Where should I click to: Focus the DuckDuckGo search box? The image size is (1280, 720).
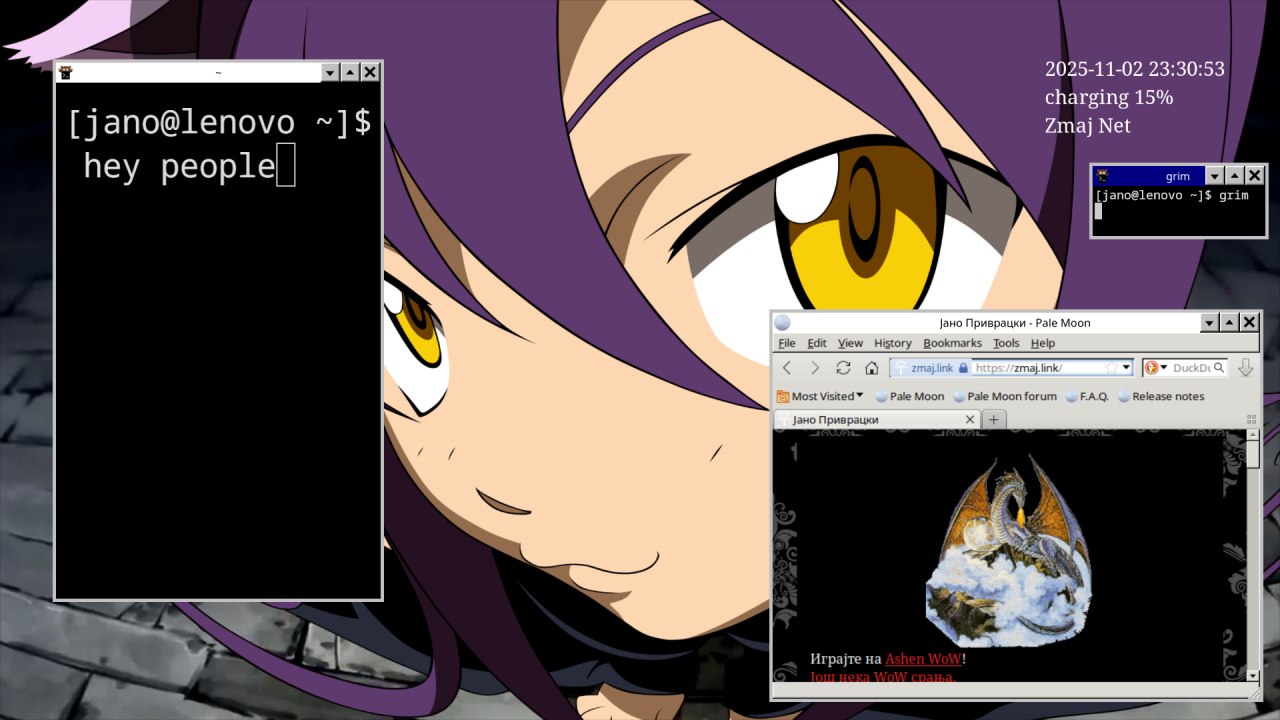1191,368
